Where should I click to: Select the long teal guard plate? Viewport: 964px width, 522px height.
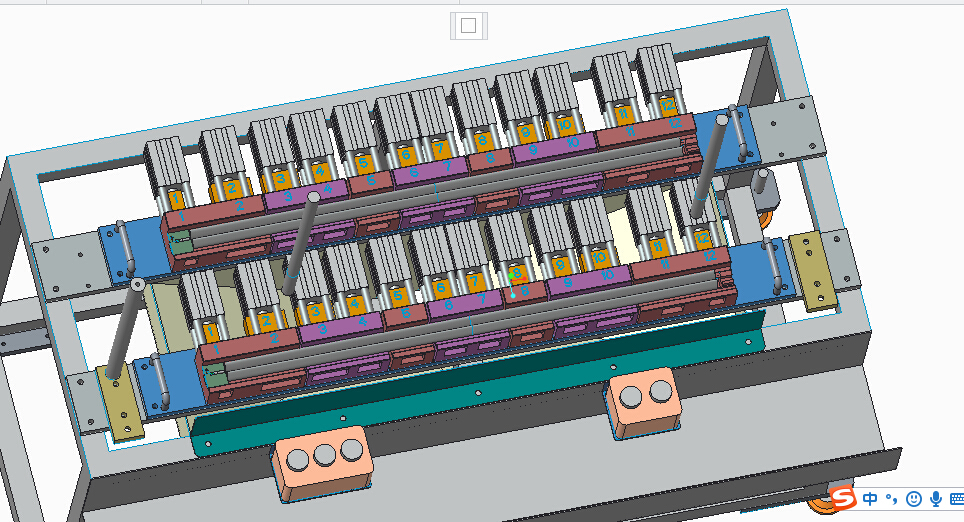tap(478, 384)
